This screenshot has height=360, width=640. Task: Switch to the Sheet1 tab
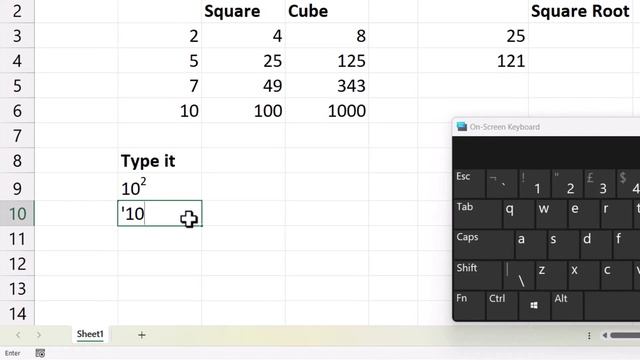(x=90, y=334)
